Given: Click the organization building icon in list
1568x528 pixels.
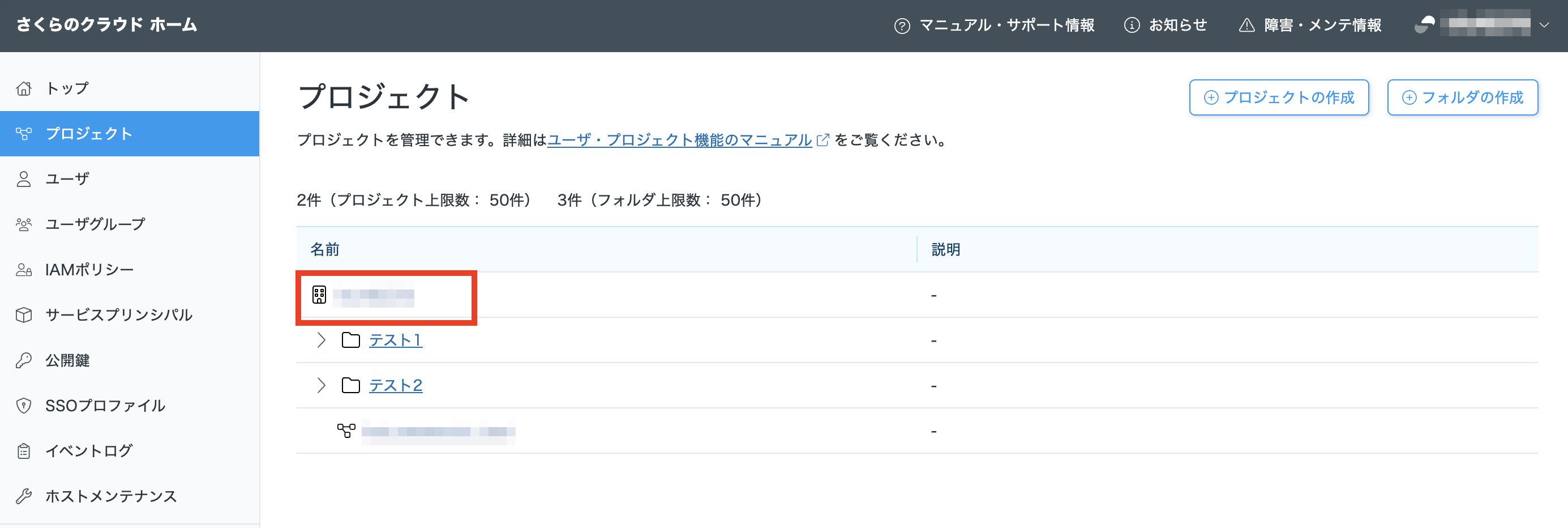Looking at the screenshot, I should tap(319, 295).
